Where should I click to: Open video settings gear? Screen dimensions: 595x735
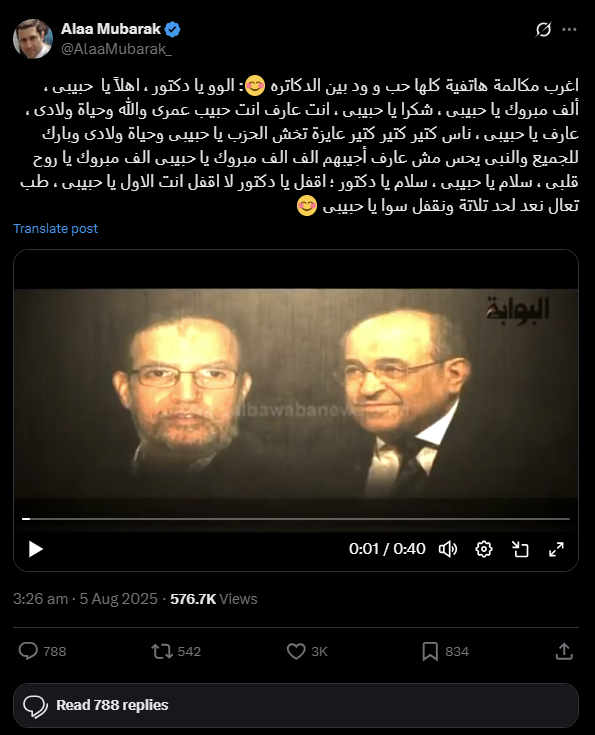click(x=484, y=549)
